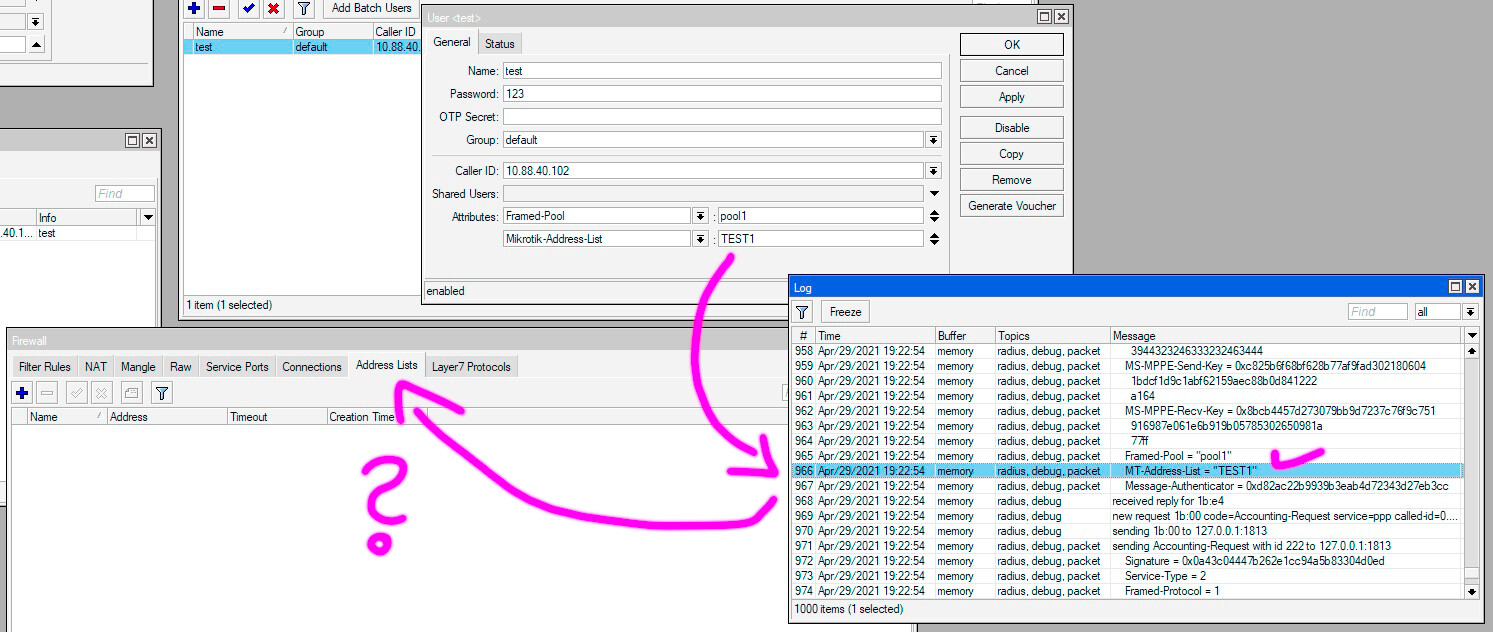
Task: Sort Firewall list by Timeout column
Action: click(276, 417)
